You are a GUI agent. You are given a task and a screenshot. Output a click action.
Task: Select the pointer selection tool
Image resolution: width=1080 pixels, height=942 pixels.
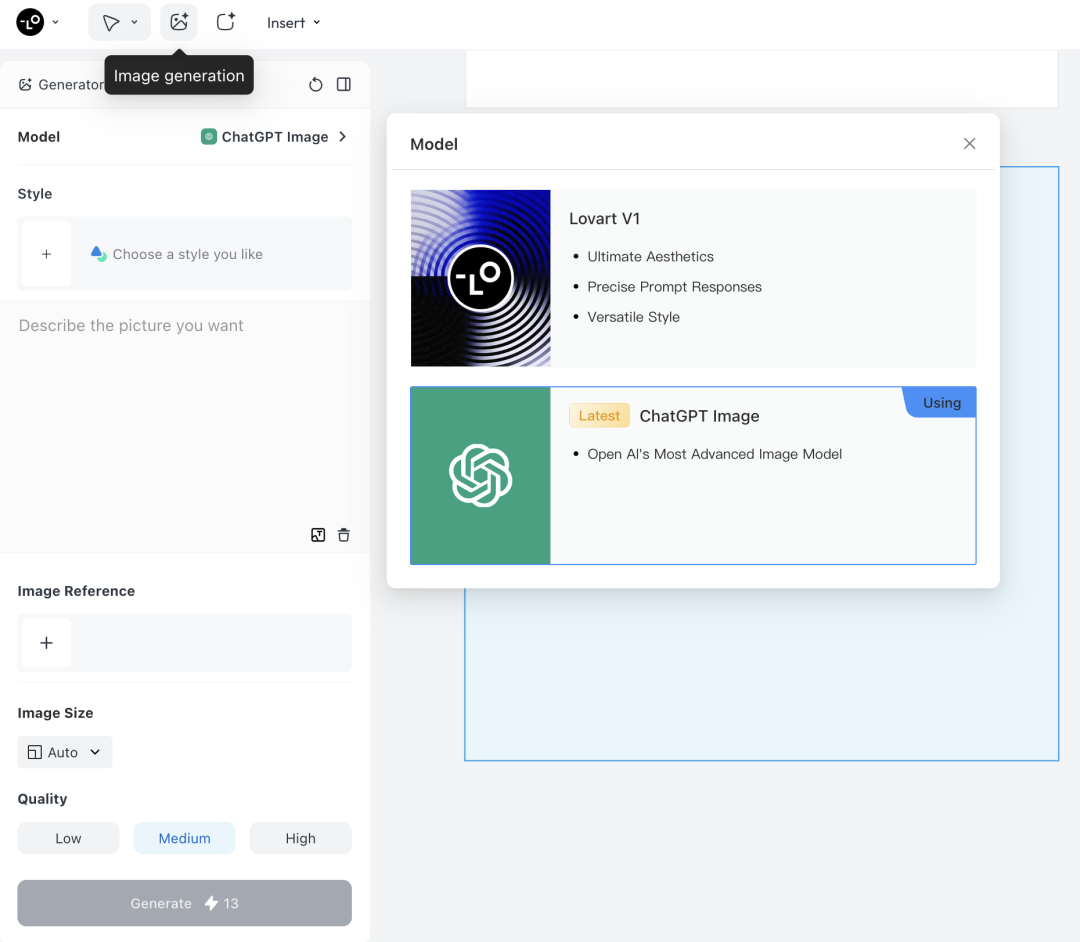110,23
